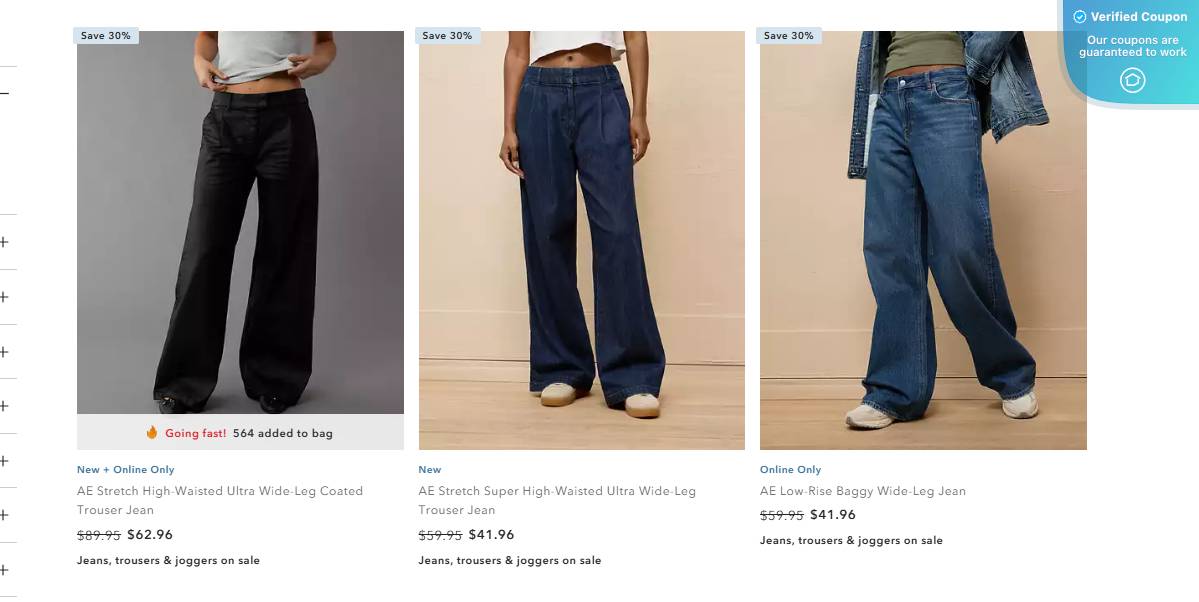Open the low-rise baggy jean product photo
This screenshot has height=602, width=1199.
923,240
